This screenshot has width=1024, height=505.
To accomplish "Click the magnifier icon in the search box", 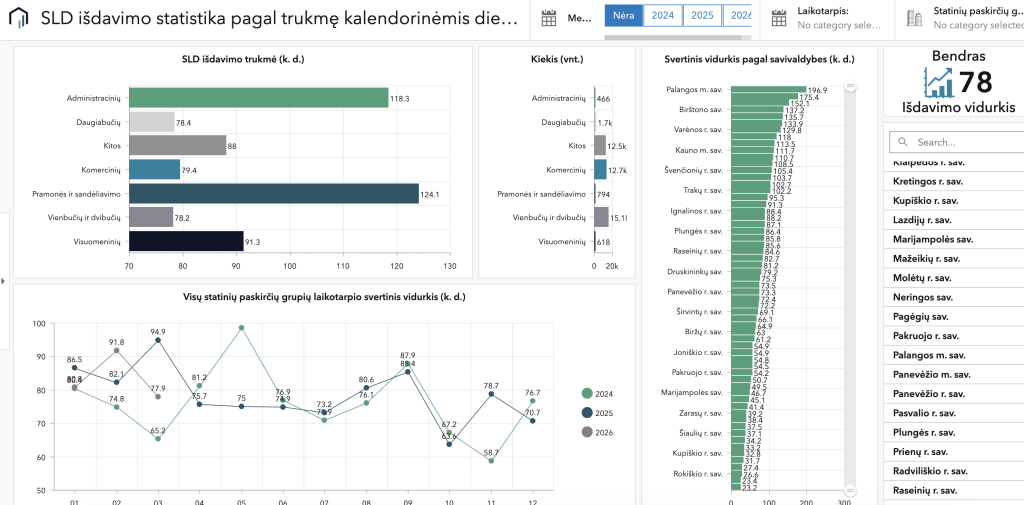I will click(x=903, y=143).
